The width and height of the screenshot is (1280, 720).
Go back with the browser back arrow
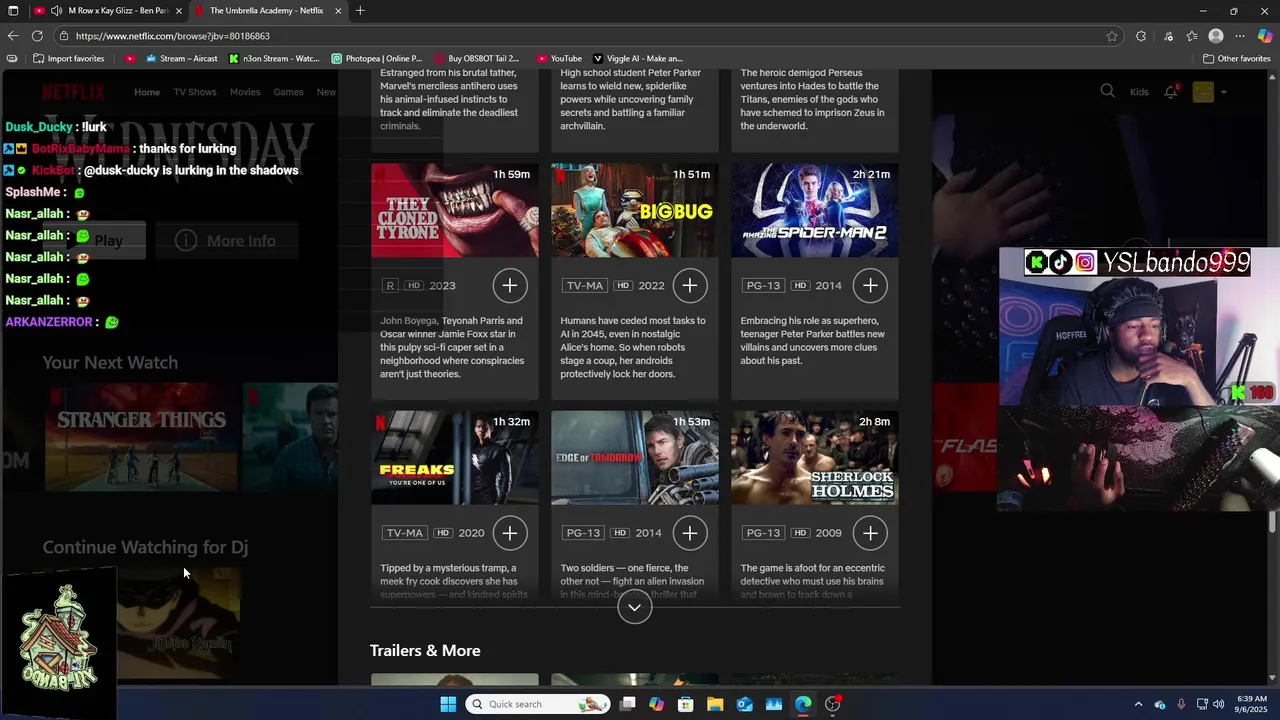(x=13, y=36)
